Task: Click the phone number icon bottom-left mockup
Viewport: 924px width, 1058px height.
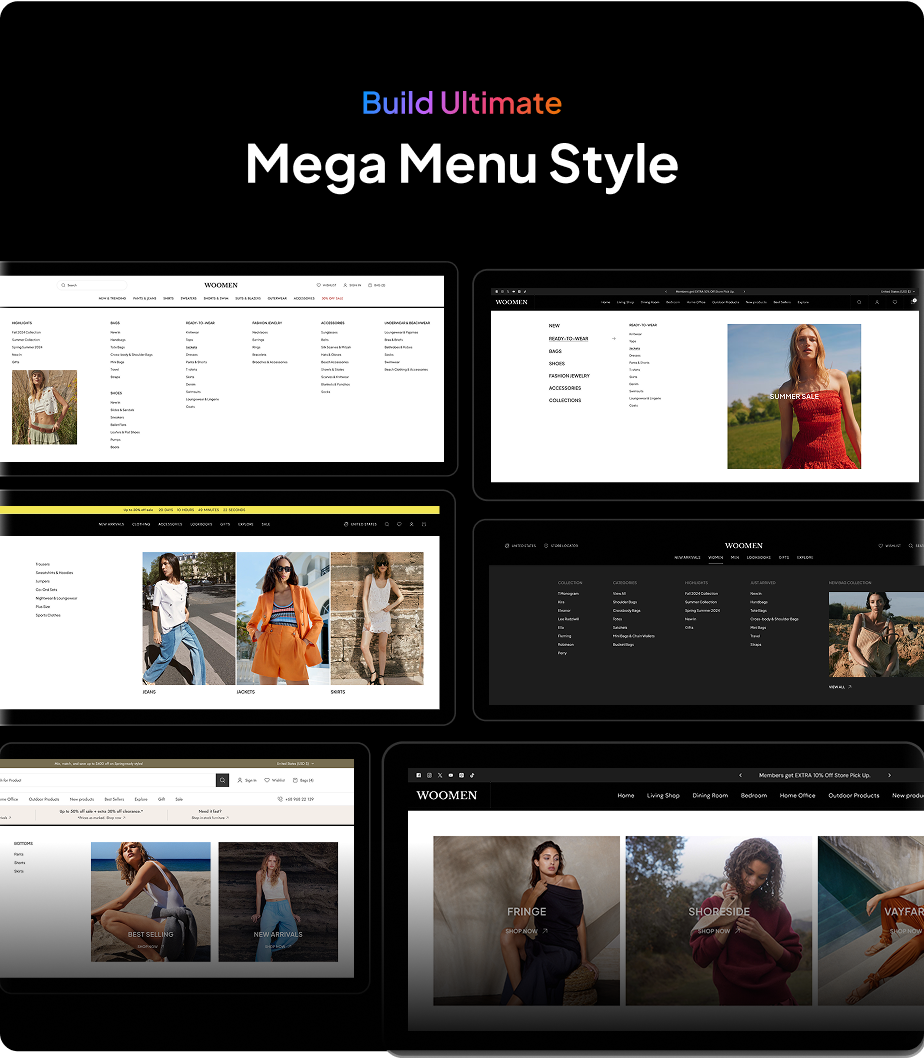Action: [x=280, y=799]
